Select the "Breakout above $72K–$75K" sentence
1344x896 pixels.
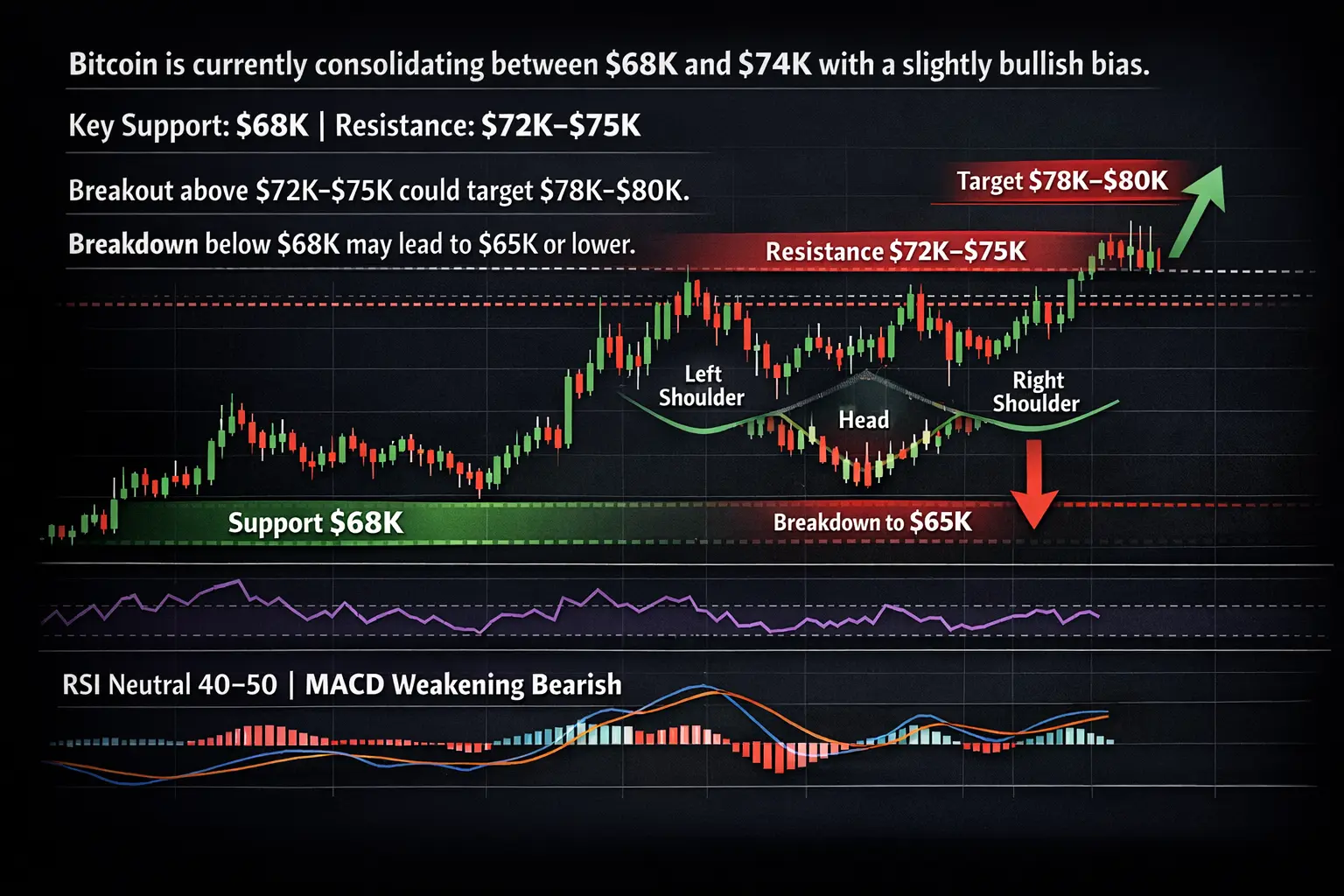click(379, 191)
